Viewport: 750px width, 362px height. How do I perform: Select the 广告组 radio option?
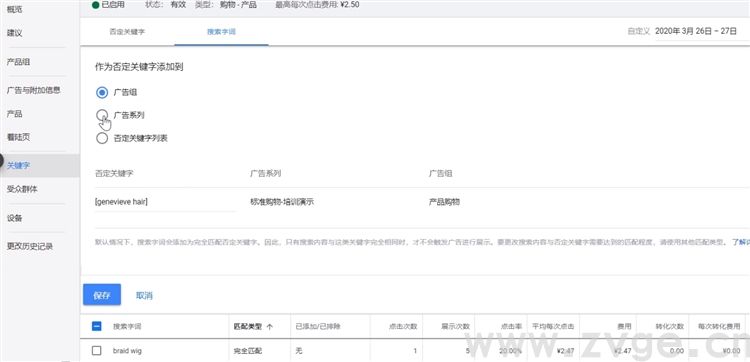pos(102,92)
